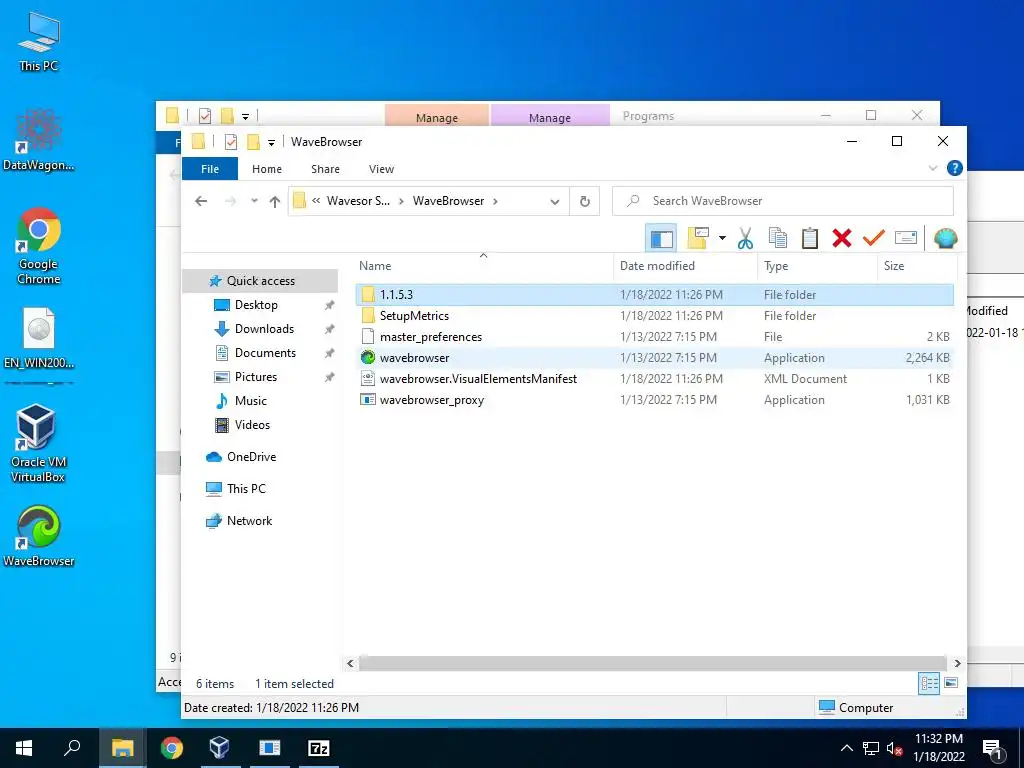Open the File ribbon tab

(210, 169)
